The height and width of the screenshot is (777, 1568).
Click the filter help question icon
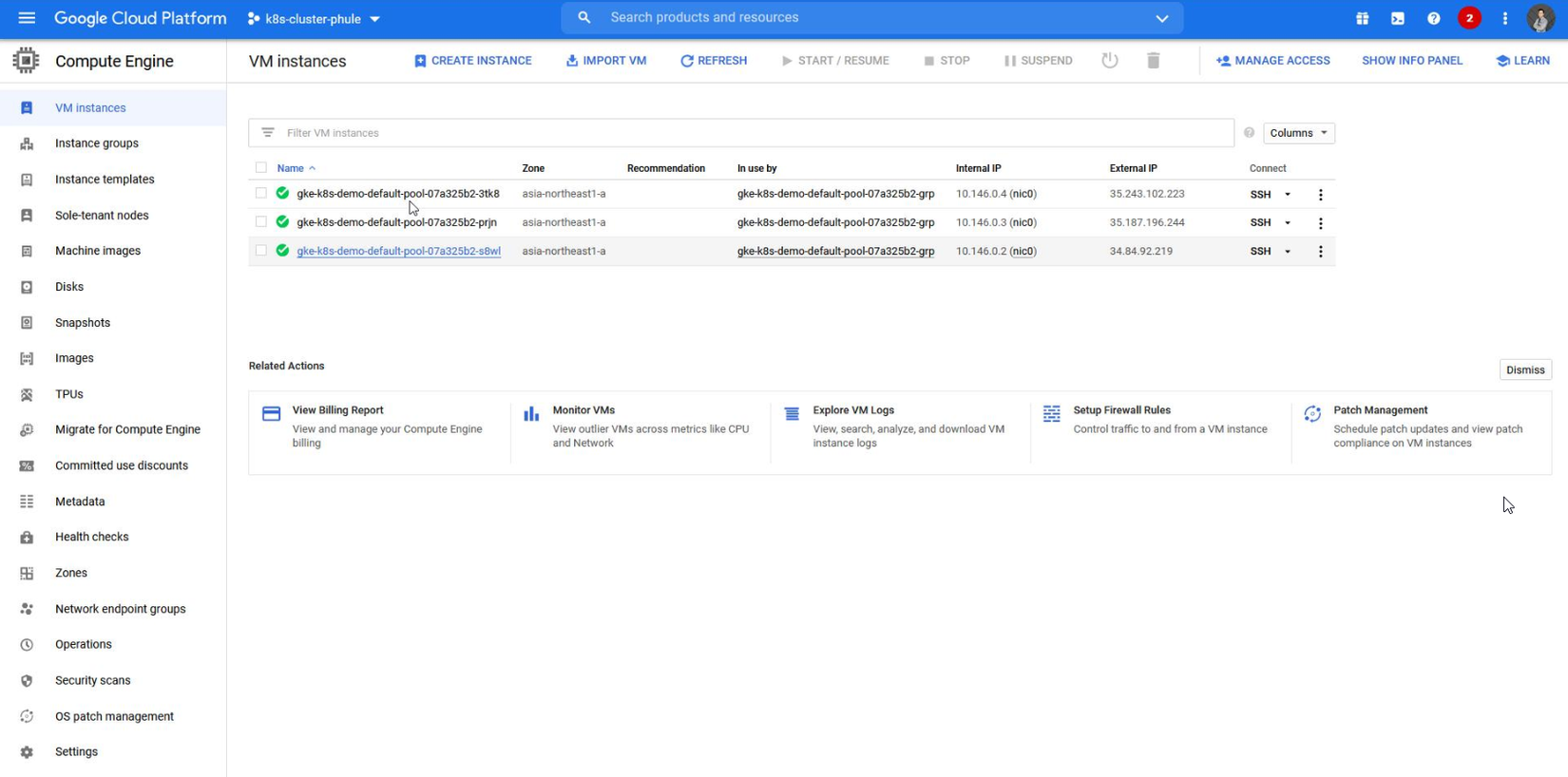coord(1249,133)
